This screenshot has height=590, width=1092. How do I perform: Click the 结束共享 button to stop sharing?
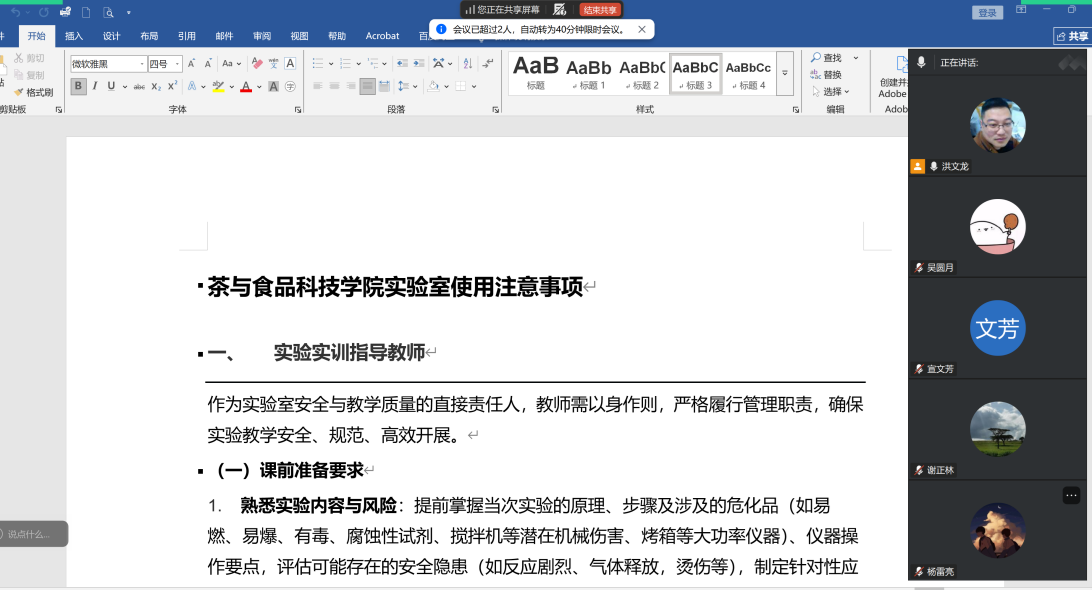[600, 9]
